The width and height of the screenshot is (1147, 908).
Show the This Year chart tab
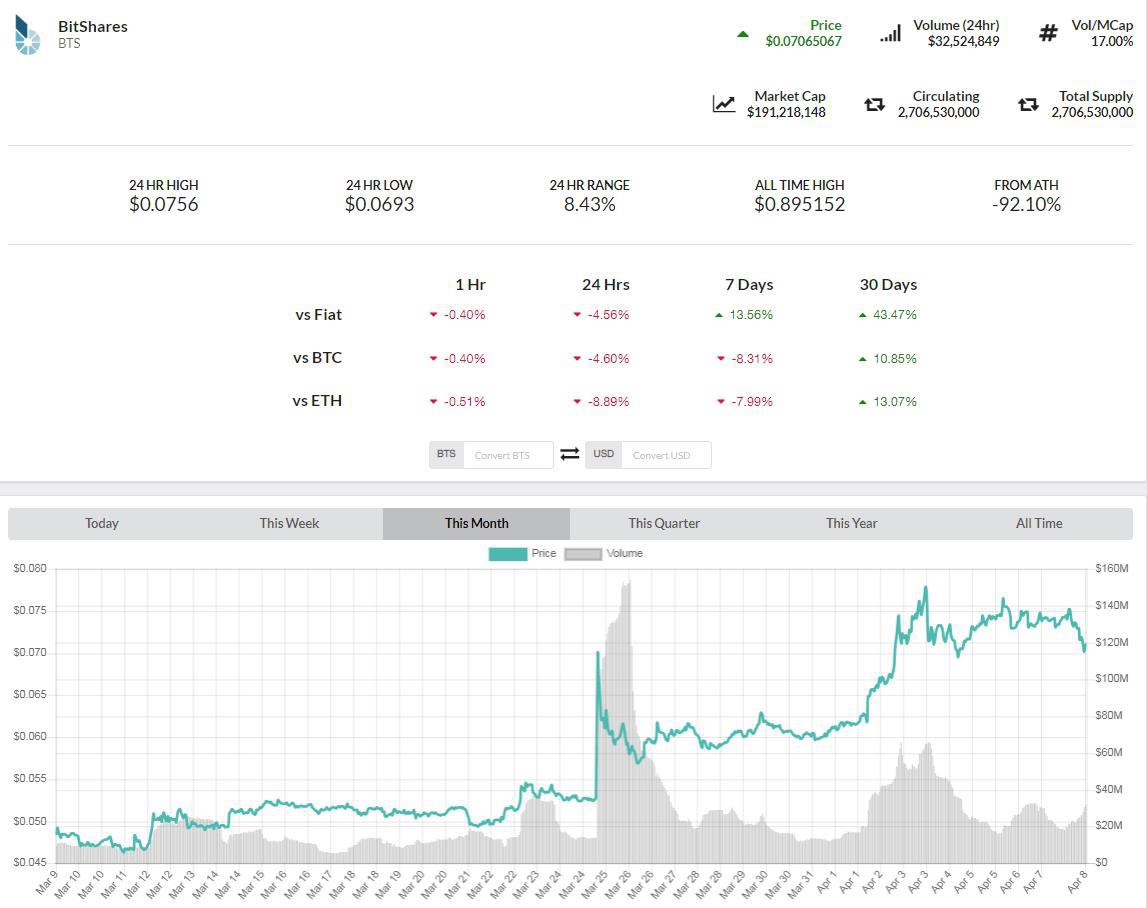[851, 524]
